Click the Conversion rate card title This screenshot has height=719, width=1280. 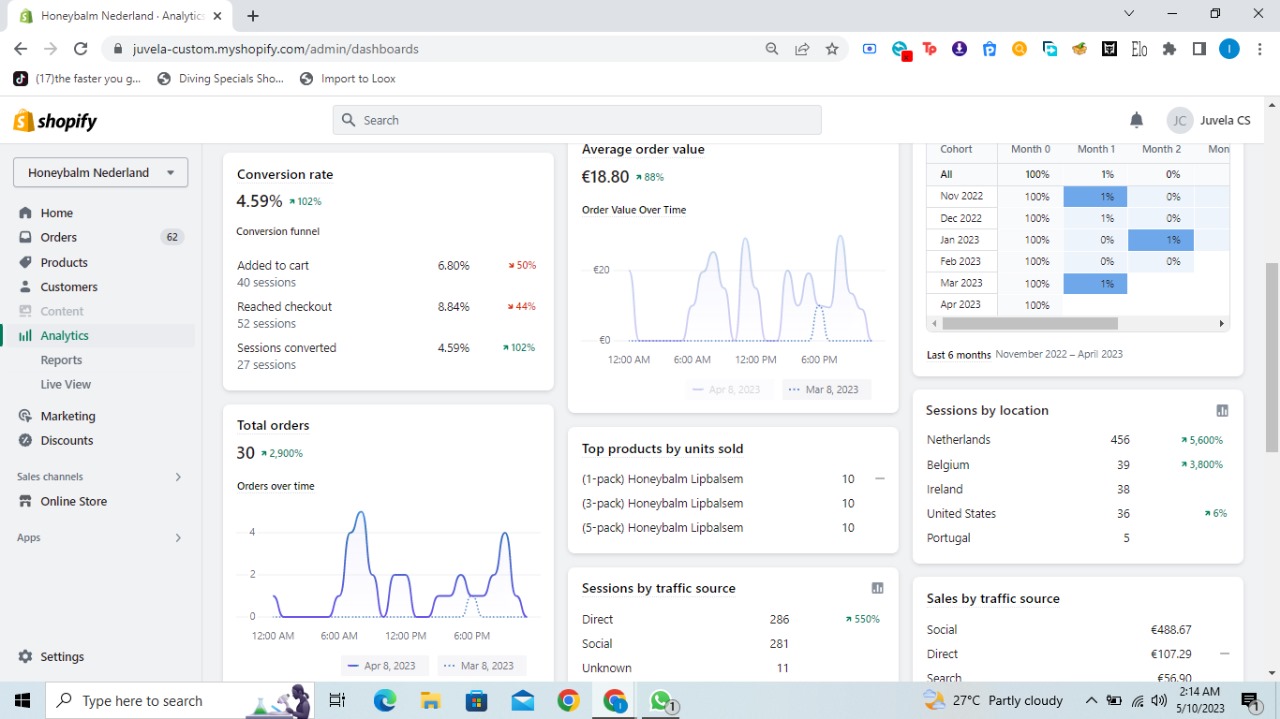pyautogui.click(x=285, y=174)
